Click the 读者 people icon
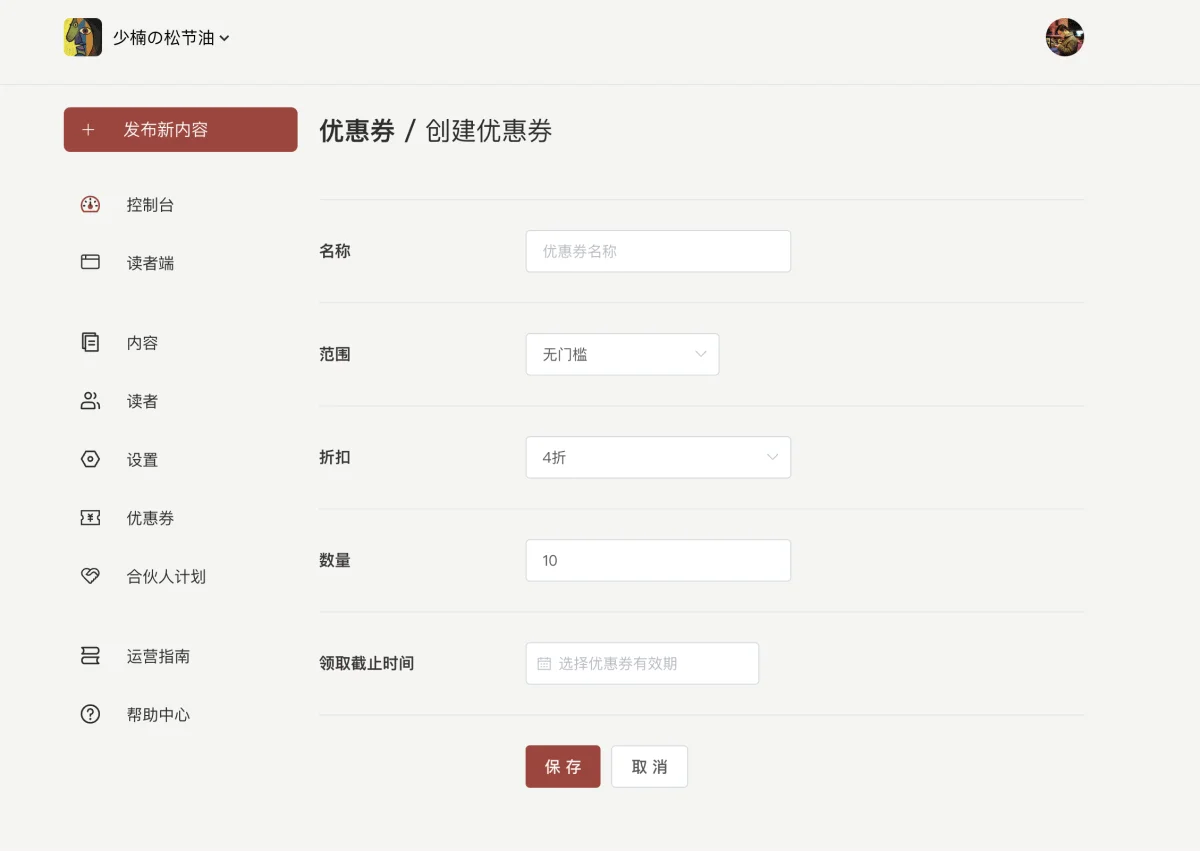1200x851 pixels. pyautogui.click(x=90, y=401)
